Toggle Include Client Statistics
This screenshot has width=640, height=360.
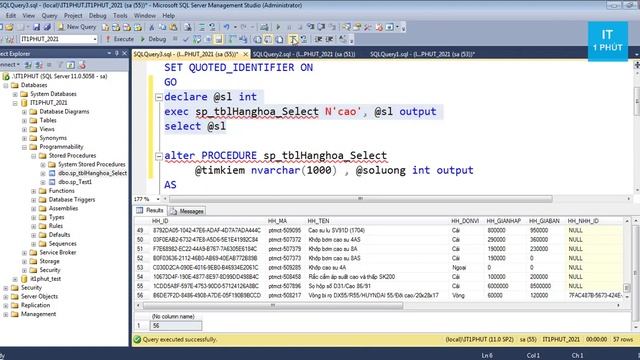pos(243,39)
